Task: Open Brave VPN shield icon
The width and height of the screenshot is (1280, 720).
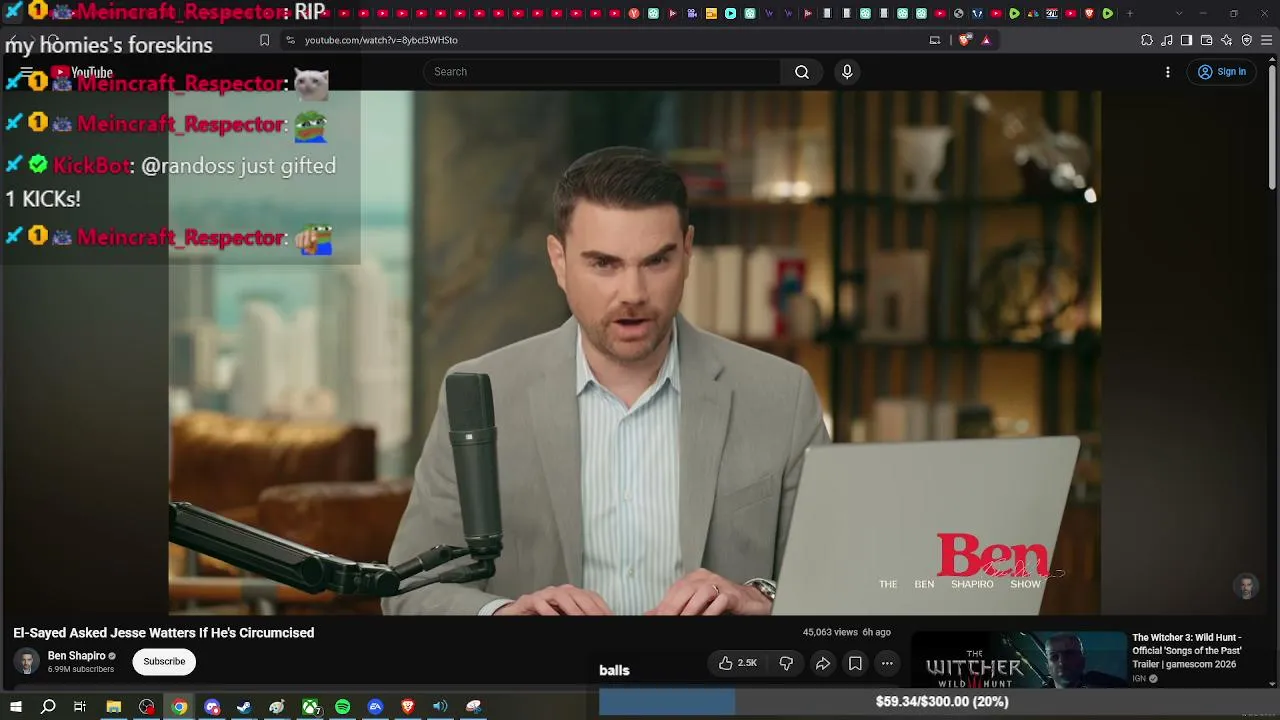Action: 1246,40
